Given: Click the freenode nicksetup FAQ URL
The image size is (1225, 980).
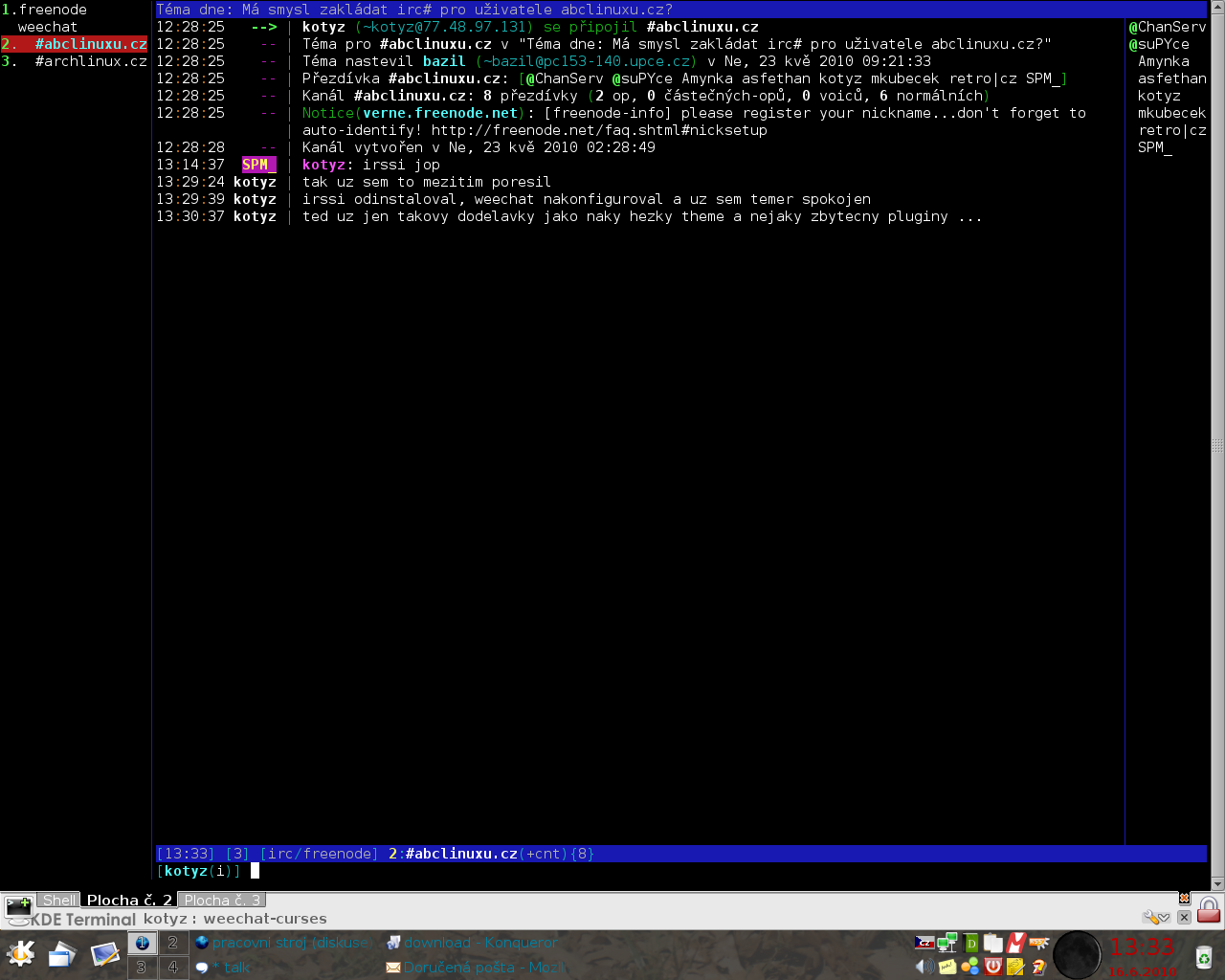Looking at the screenshot, I should point(599,130).
